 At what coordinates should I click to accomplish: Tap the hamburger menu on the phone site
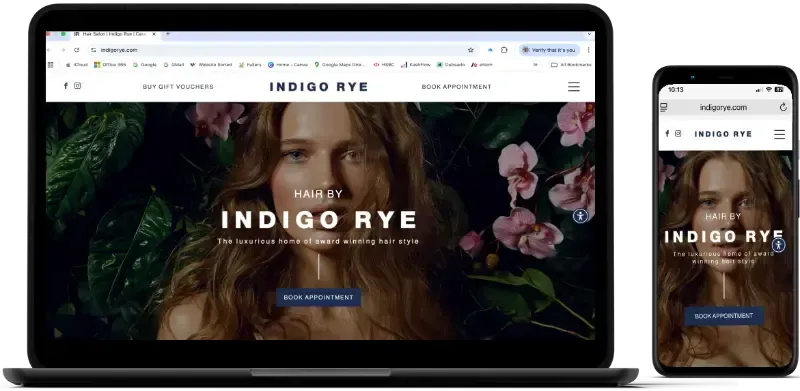(x=779, y=134)
